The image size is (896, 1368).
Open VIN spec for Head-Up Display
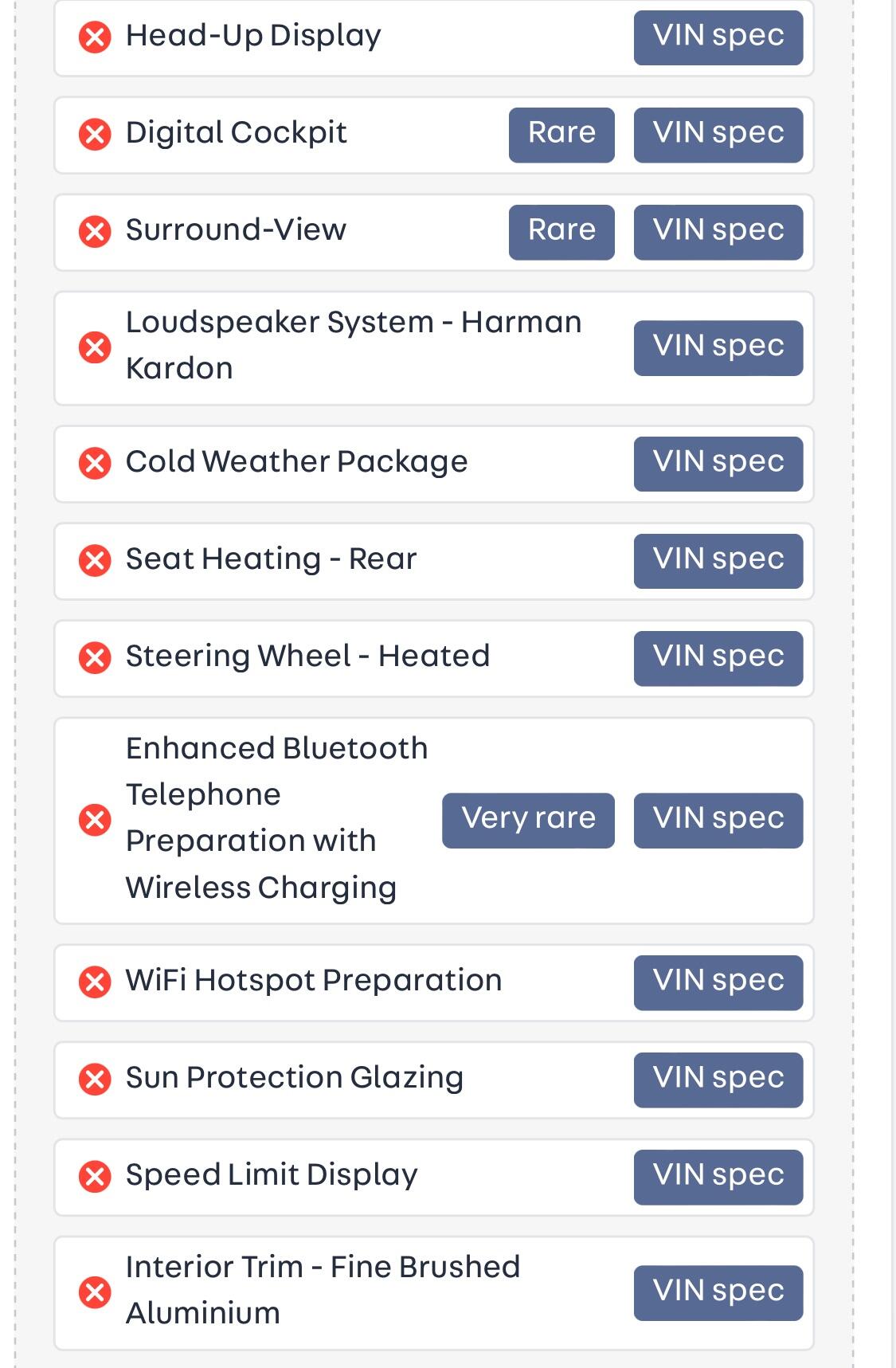(718, 37)
